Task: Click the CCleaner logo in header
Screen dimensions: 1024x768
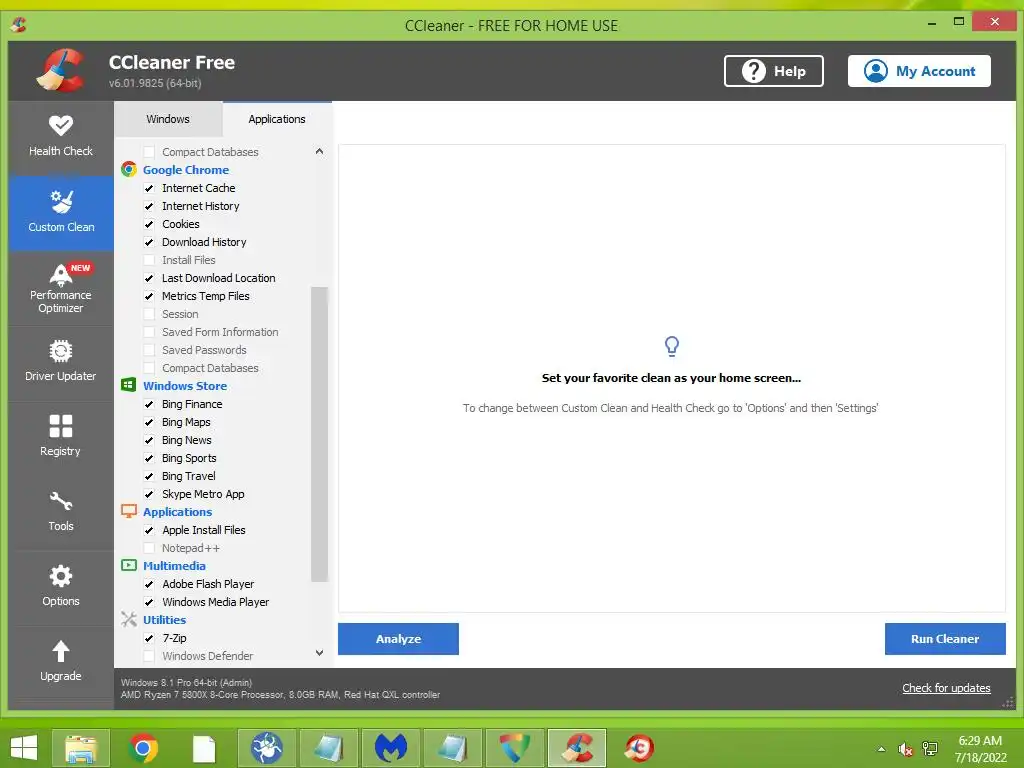Action: 60,71
